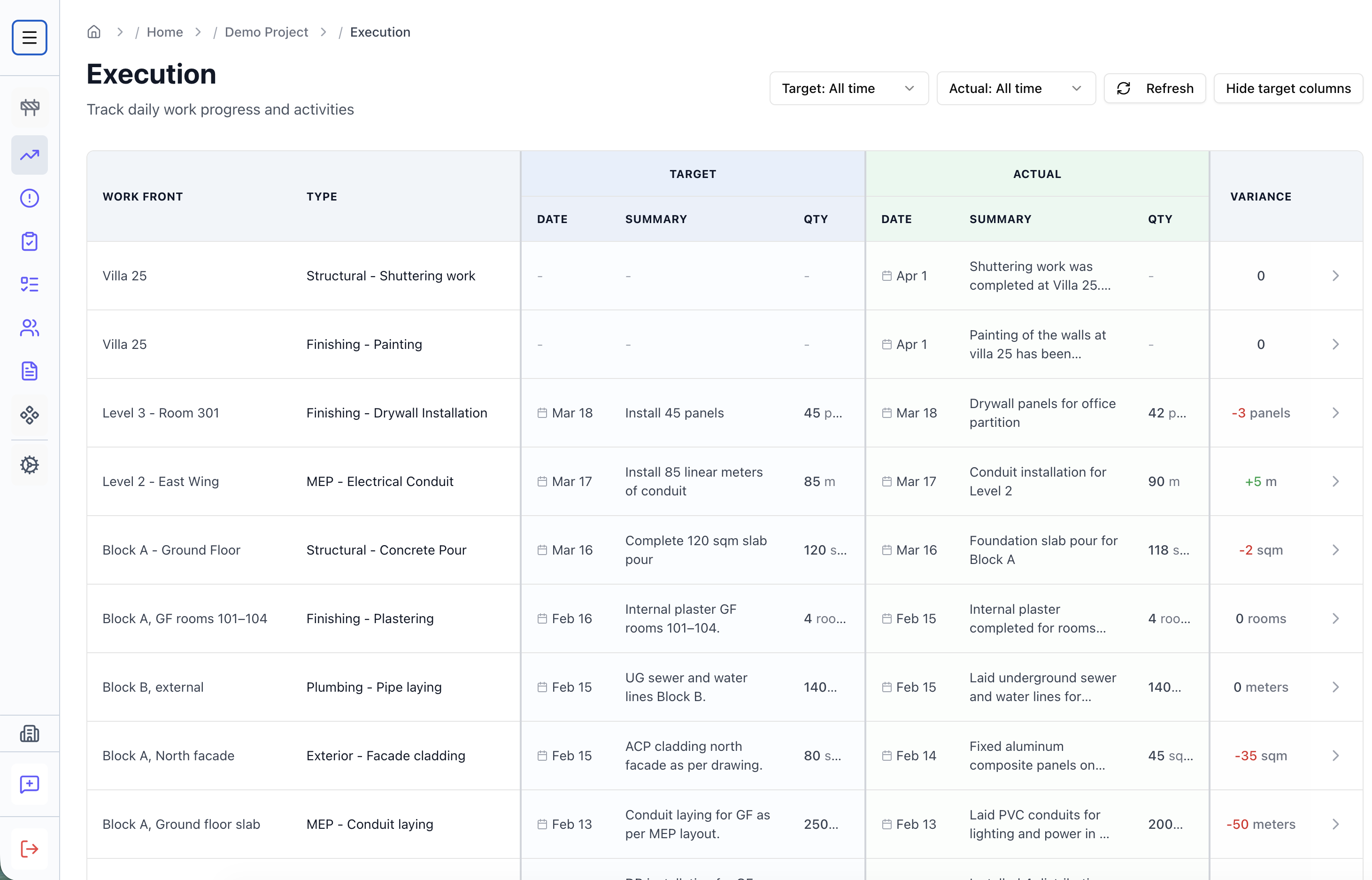This screenshot has width=1372, height=880.
Task: Expand the Level 3 - Room 301 row chevron
Action: [1335, 413]
